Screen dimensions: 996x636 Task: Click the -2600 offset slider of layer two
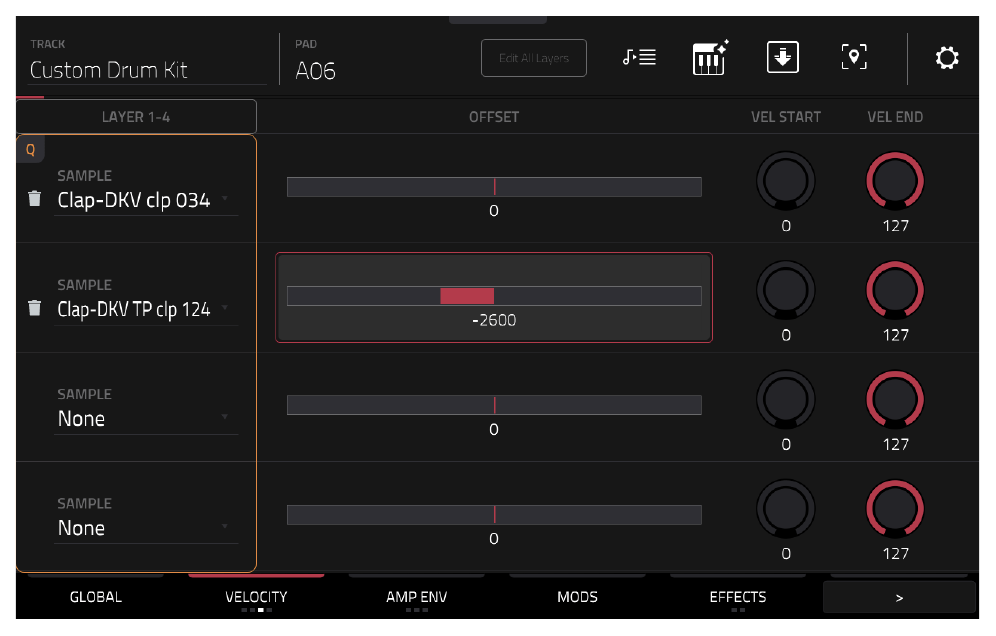[x=494, y=296]
